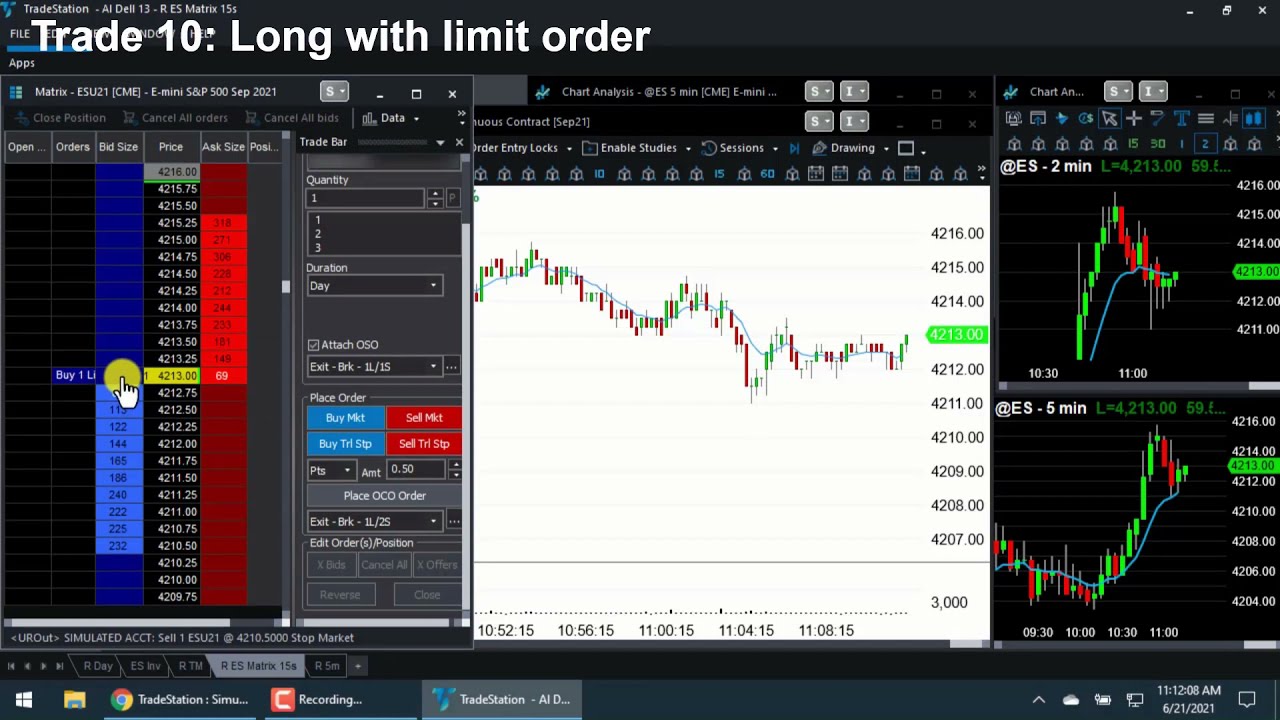Image resolution: width=1280 pixels, height=720 pixels.
Task: Click the bid size 232 cell at 4210.50
Action: point(119,546)
